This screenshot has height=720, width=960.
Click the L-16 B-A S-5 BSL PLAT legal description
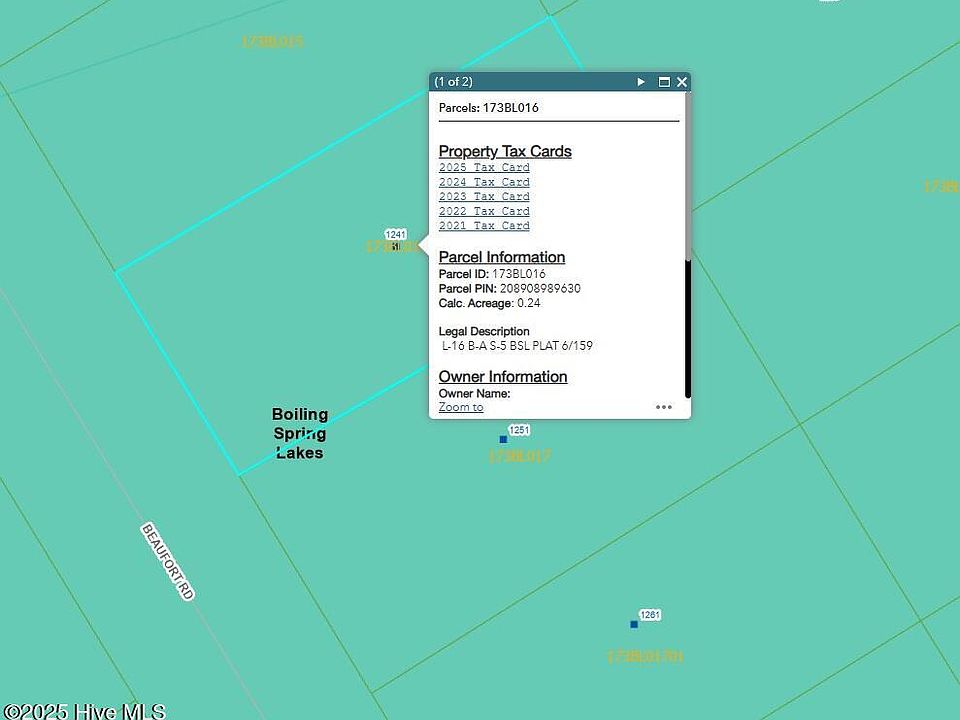pos(517,345)
